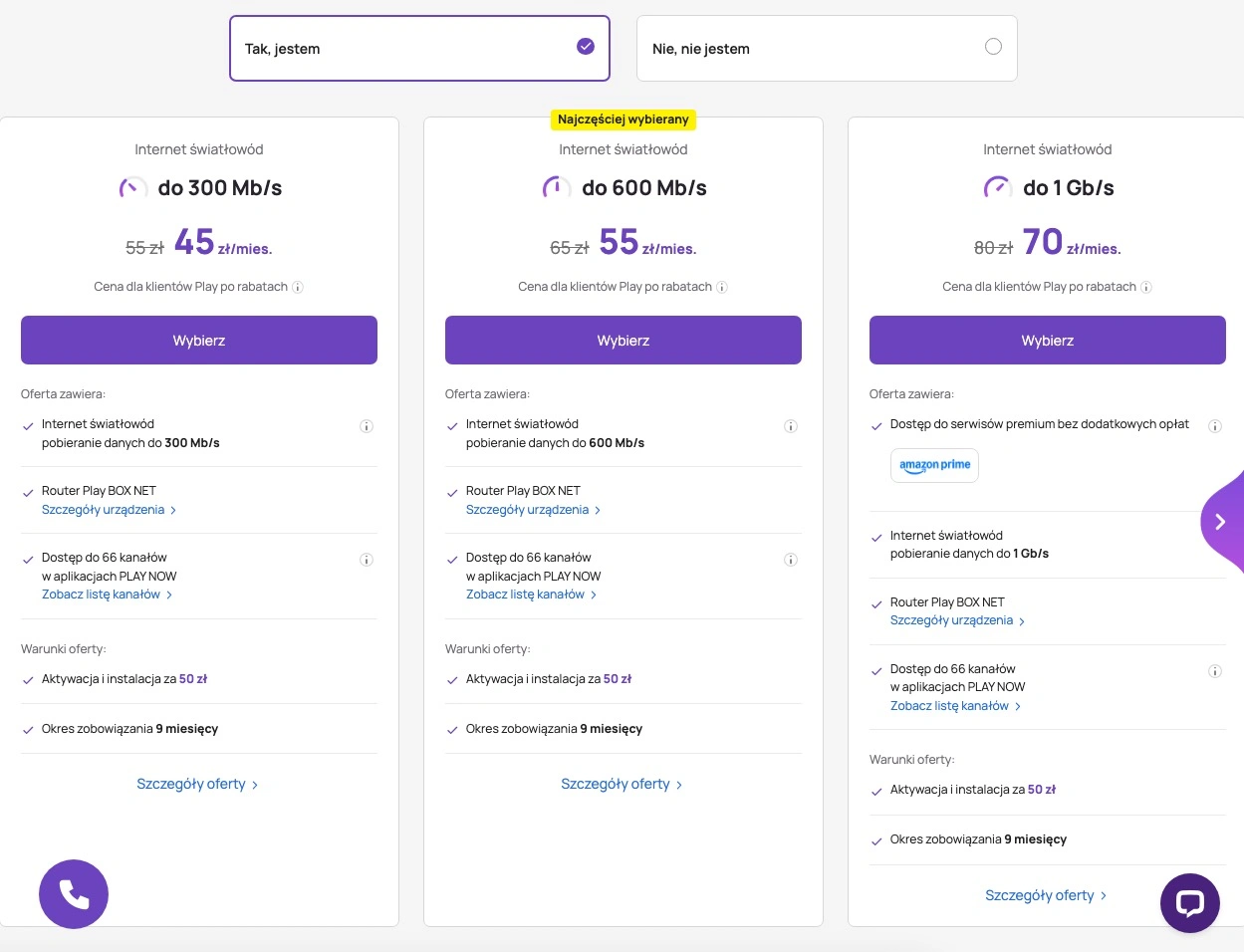Show info about 600 Mb/s download speed
1244x952 pixels.
pyautogui.click(x=791, y=426)
